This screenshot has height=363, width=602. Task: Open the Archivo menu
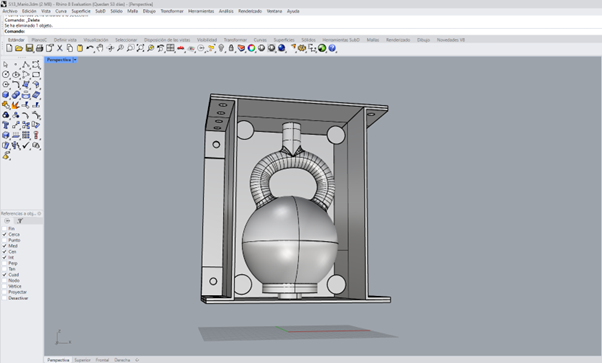(10, 11)
